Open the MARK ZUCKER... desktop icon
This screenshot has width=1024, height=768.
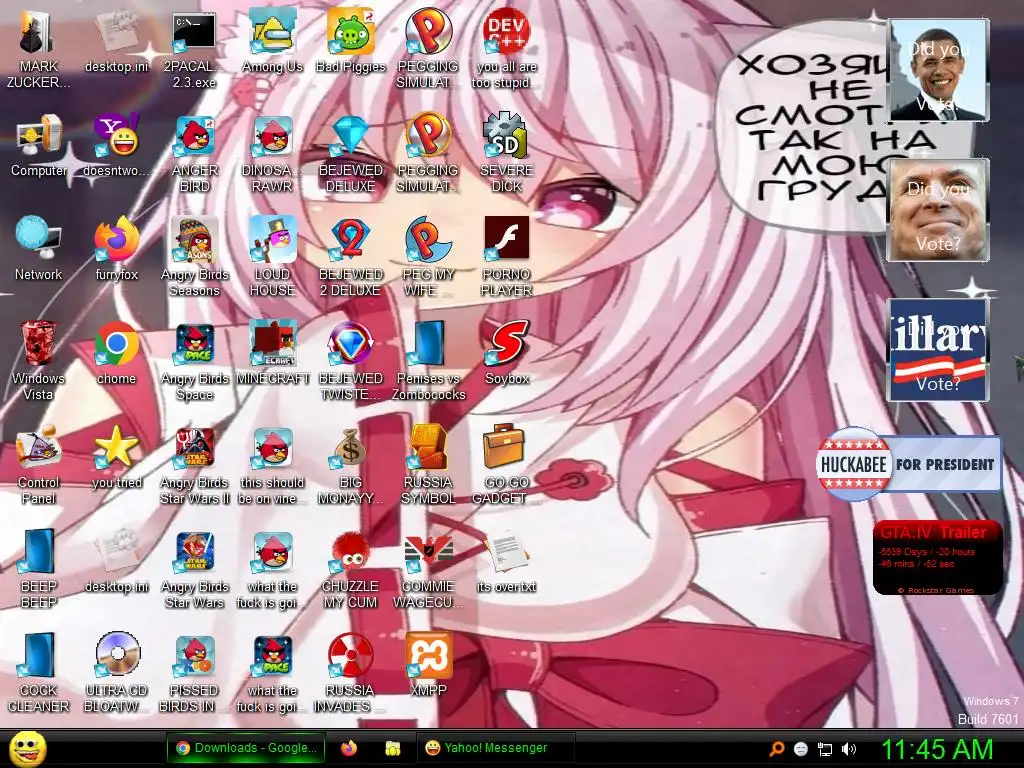tap(38, 49)
